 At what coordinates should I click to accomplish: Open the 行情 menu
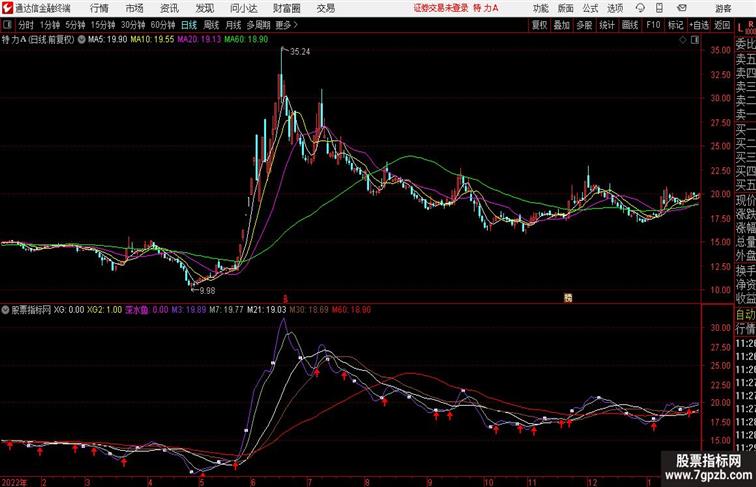[99, 8]
